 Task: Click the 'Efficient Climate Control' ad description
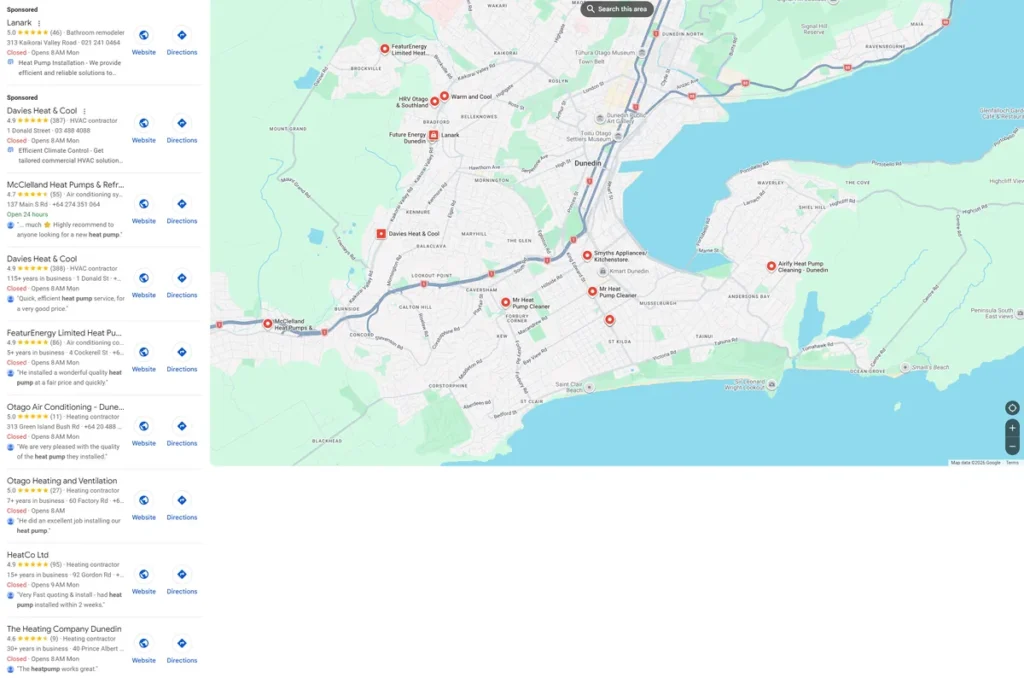(x=70, y=155)
